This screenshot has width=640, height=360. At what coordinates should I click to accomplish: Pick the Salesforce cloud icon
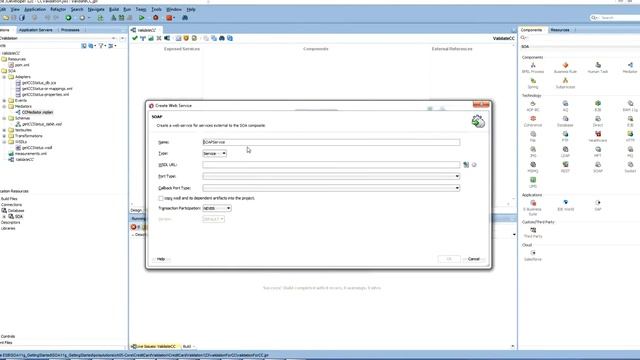(x=533, y=253)
